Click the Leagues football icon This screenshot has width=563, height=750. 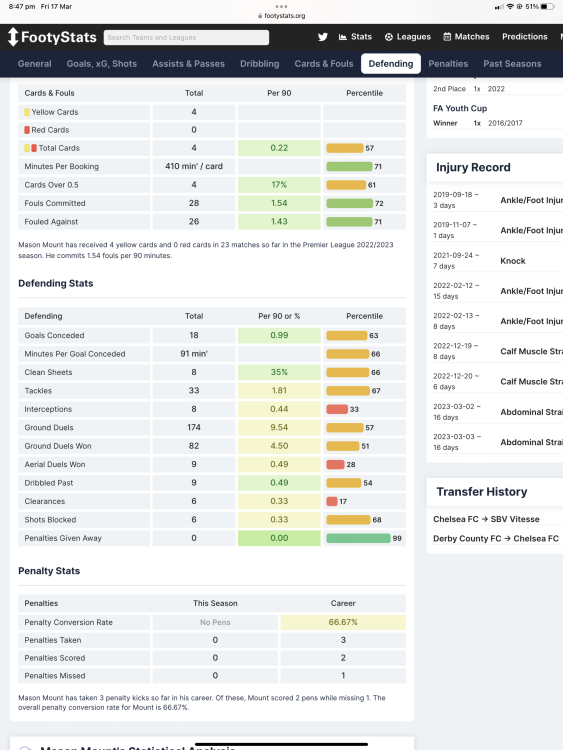(389, 37)
